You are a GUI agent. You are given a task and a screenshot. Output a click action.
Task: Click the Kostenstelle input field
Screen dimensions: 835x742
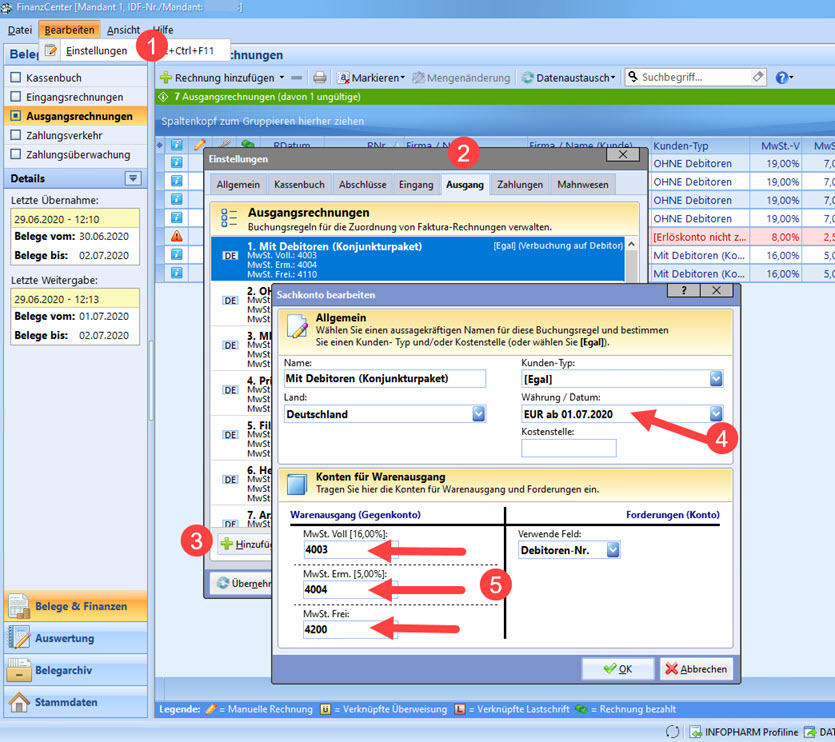tap(568, 448)
